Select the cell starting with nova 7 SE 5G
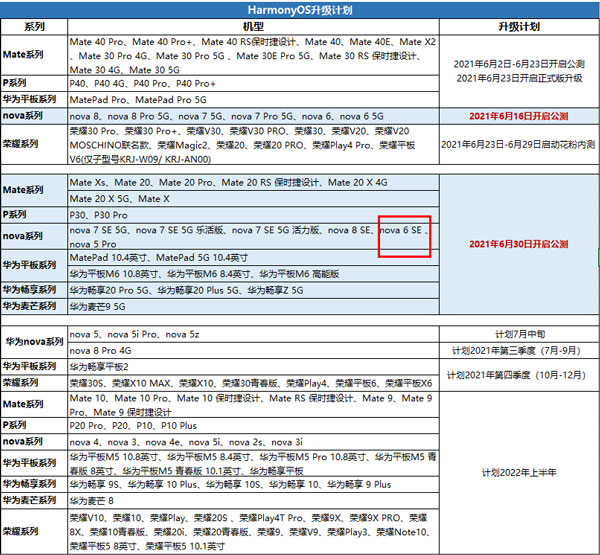 [x=253, y=237]
